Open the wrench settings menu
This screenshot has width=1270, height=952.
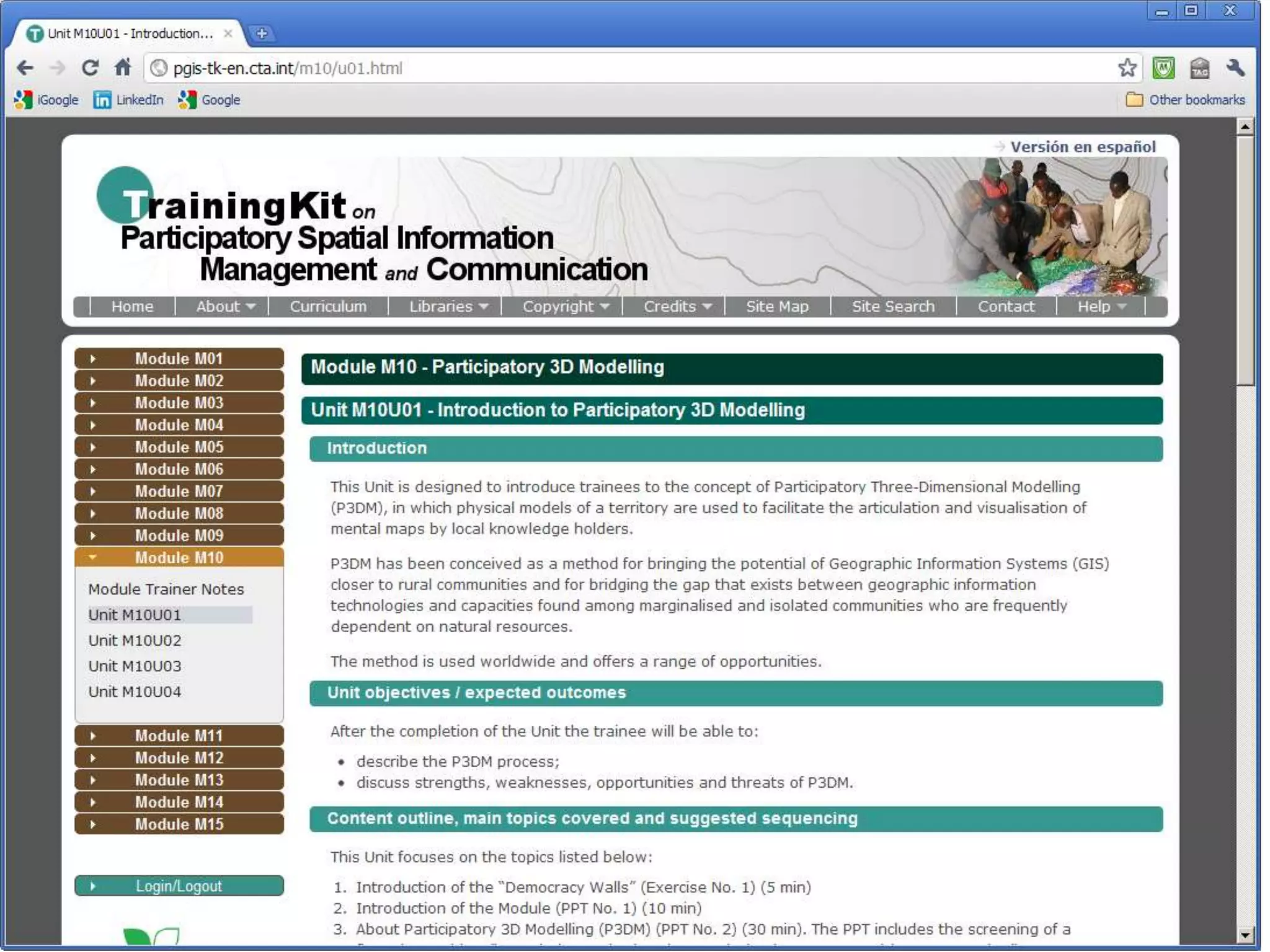pyautogui.click(x=1234, y=68)
